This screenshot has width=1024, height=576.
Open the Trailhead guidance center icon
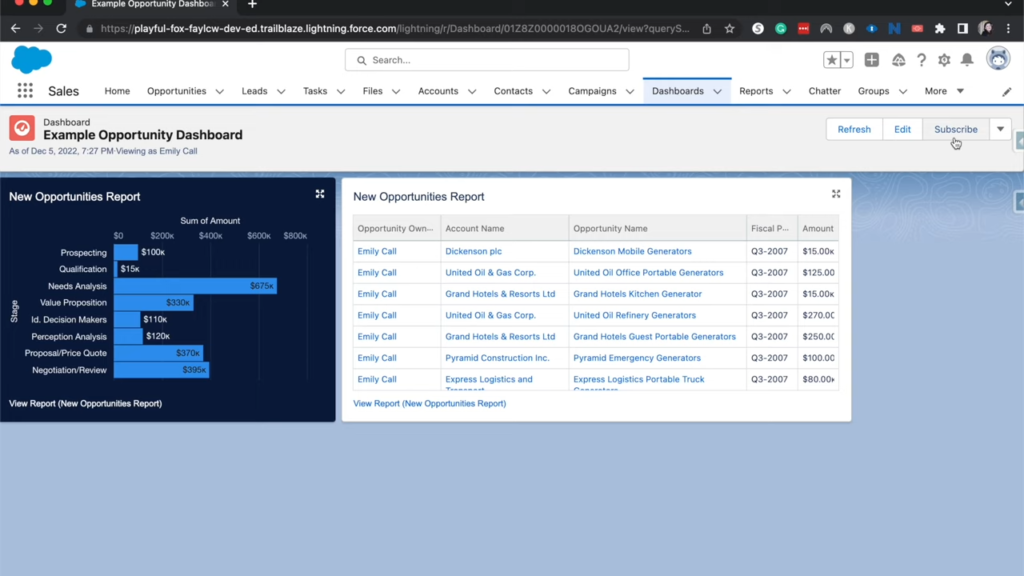897,60
